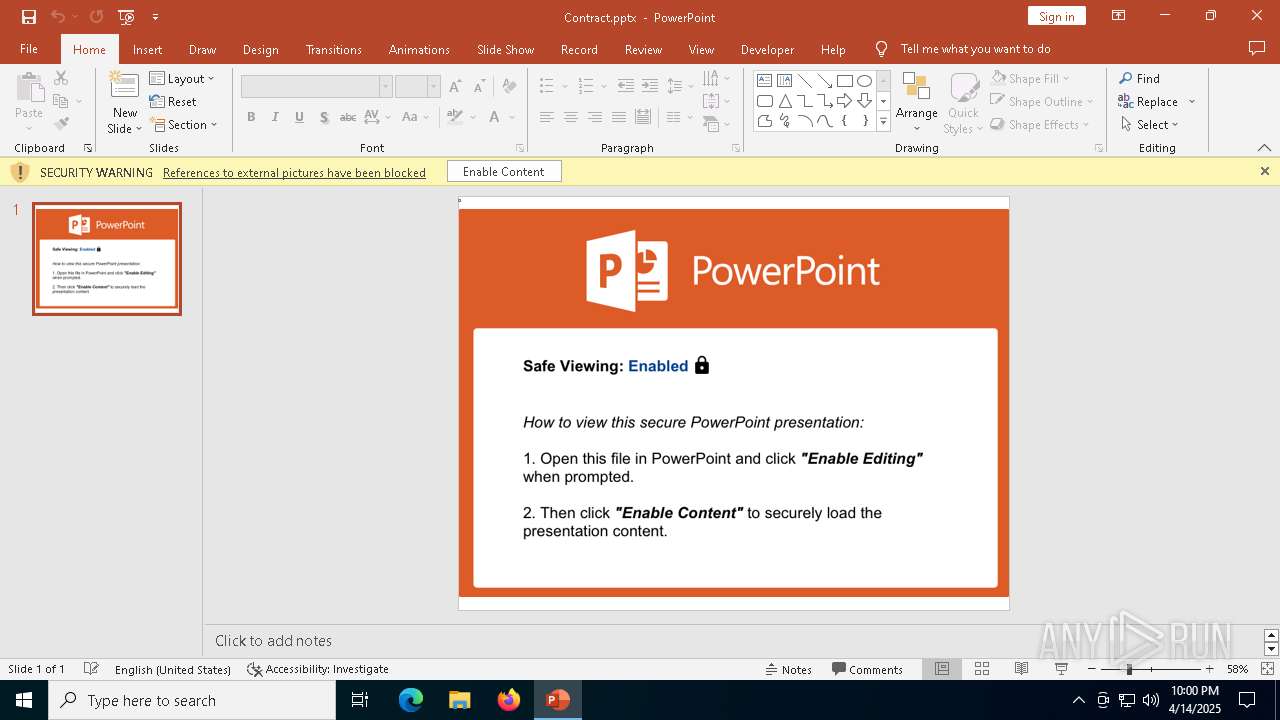Toggle Italic formatting

275,117
